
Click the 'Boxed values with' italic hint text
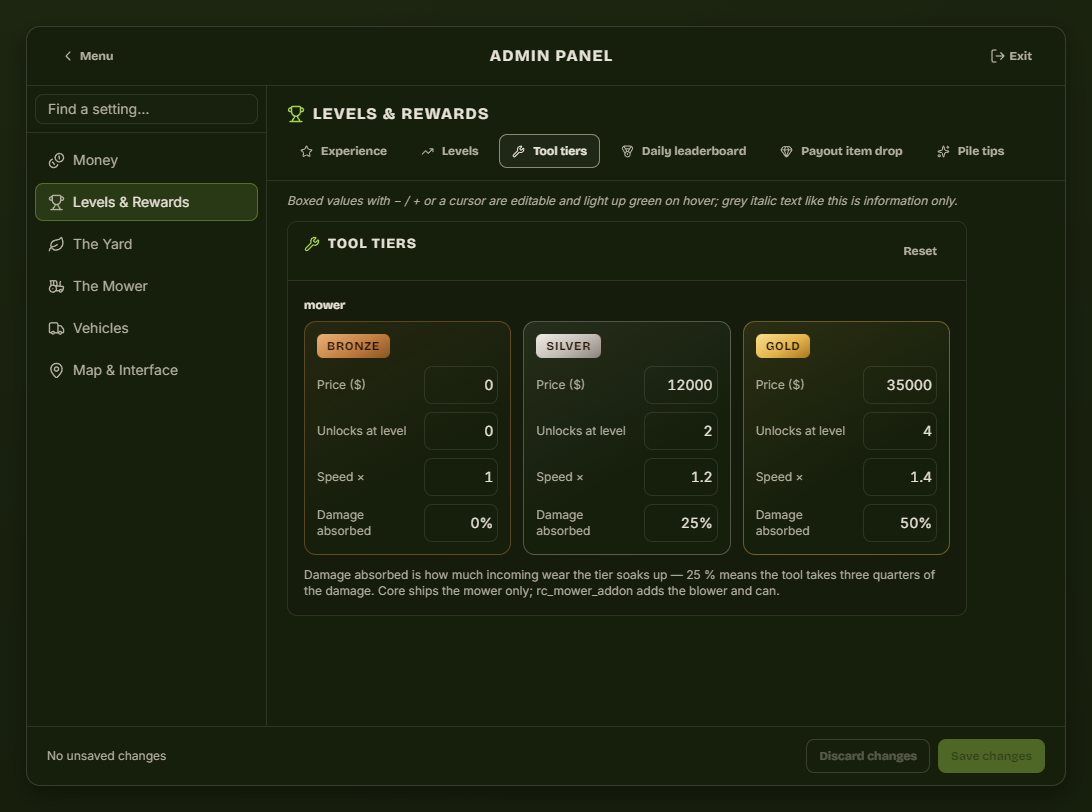[x=623, y=201]
